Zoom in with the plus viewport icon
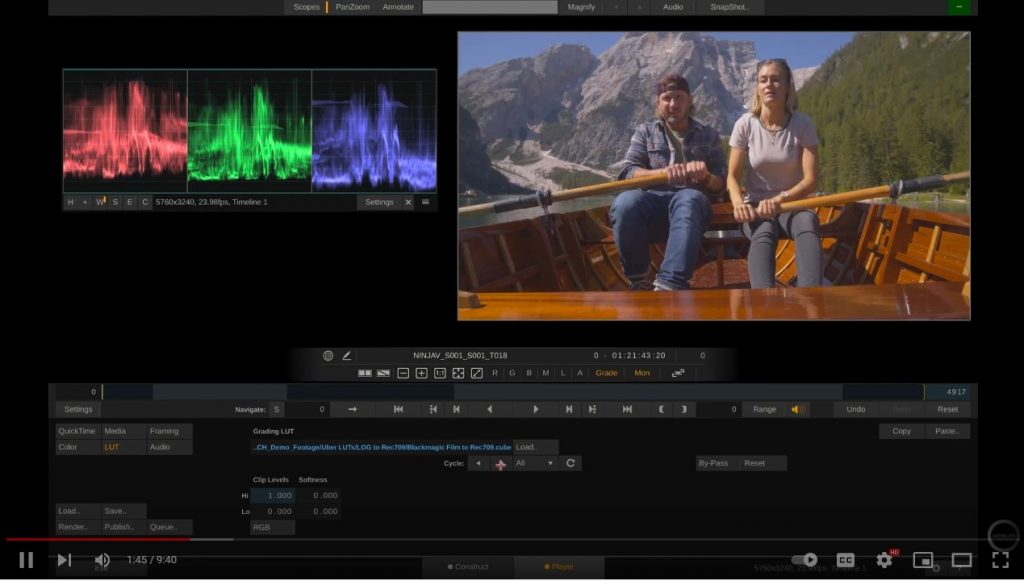 pos(421,373)
